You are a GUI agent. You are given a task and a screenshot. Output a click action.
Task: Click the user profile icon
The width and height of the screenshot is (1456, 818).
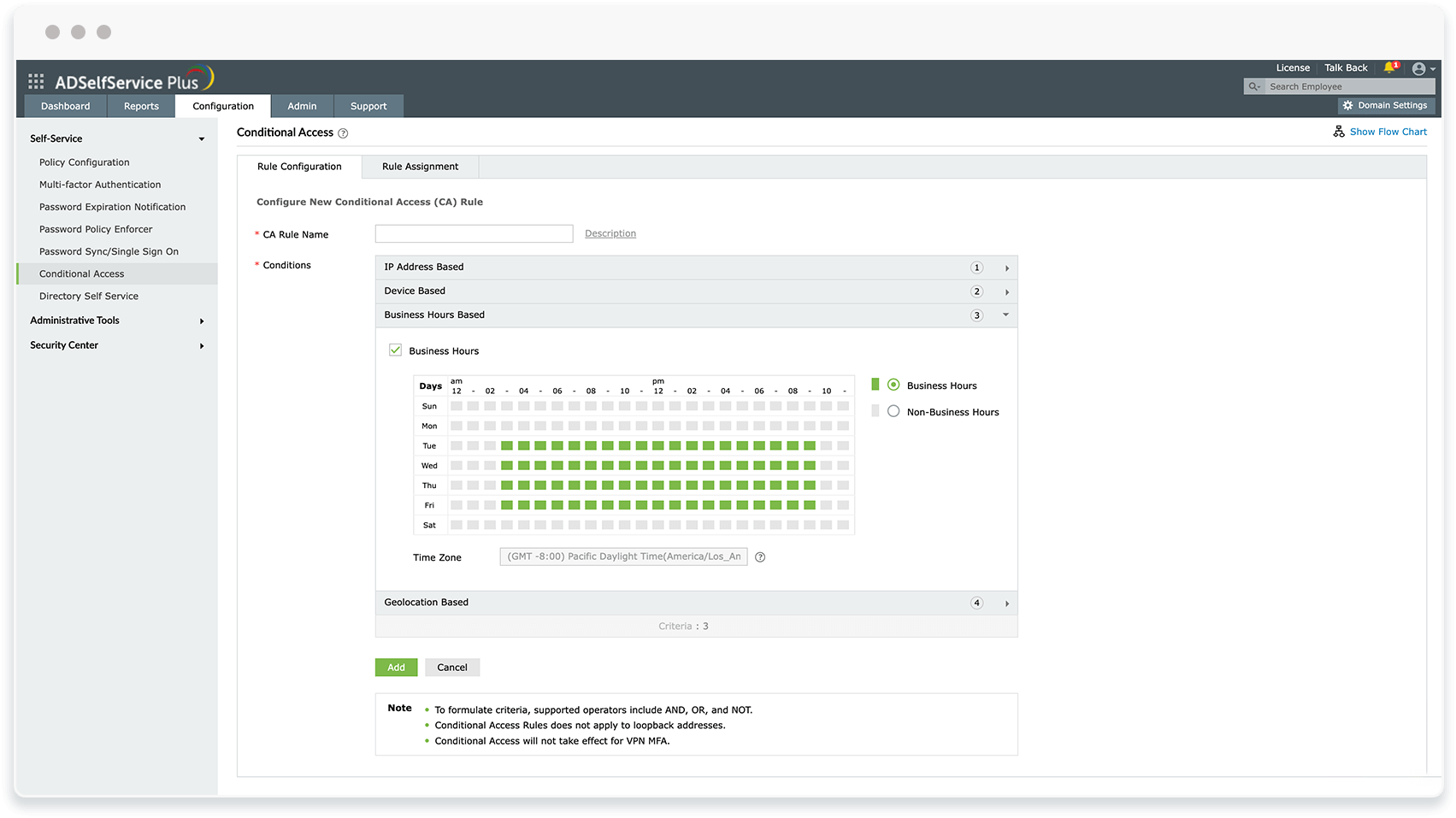pos(1417,68)
